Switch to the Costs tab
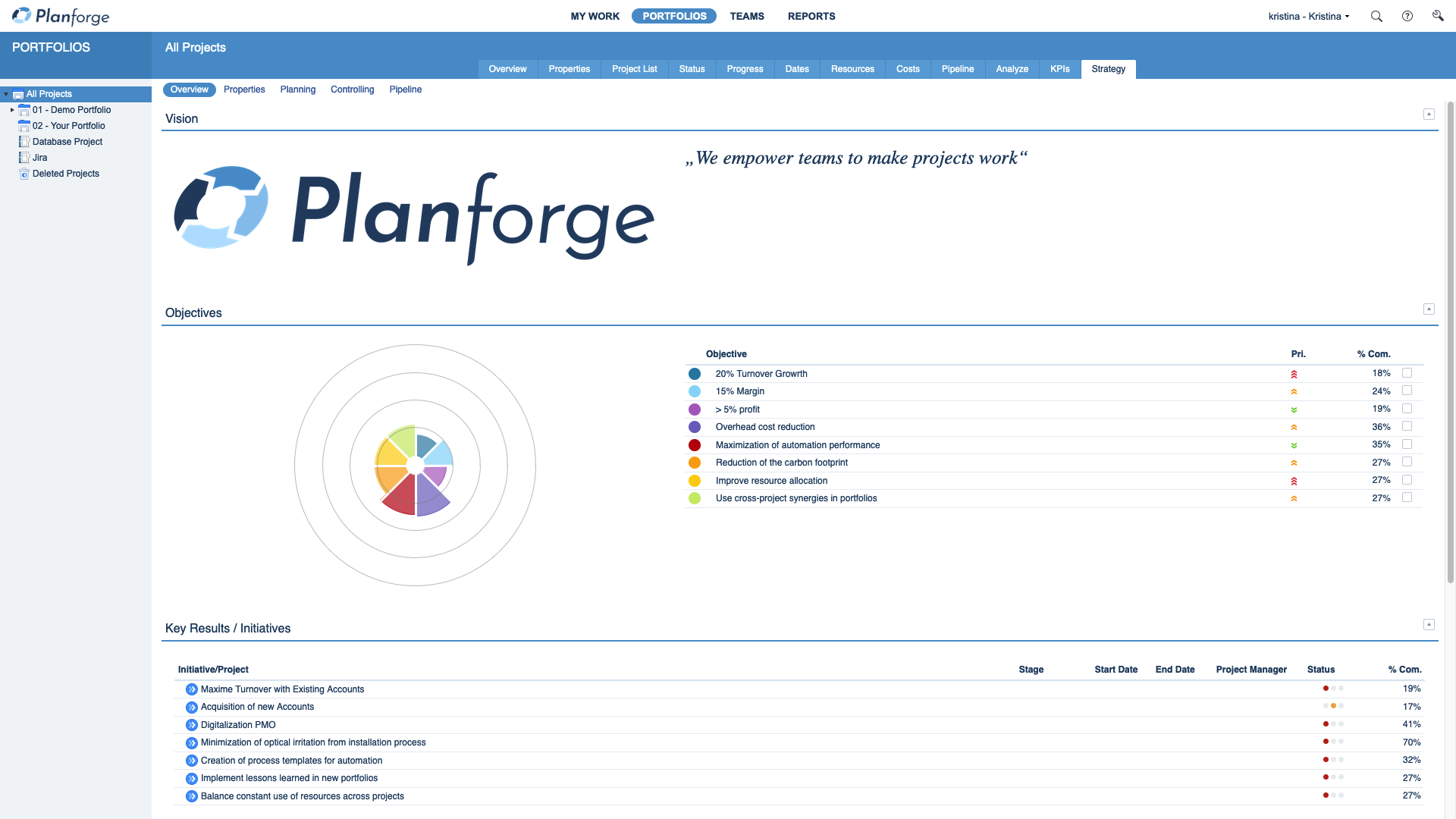 coord(907,69)
